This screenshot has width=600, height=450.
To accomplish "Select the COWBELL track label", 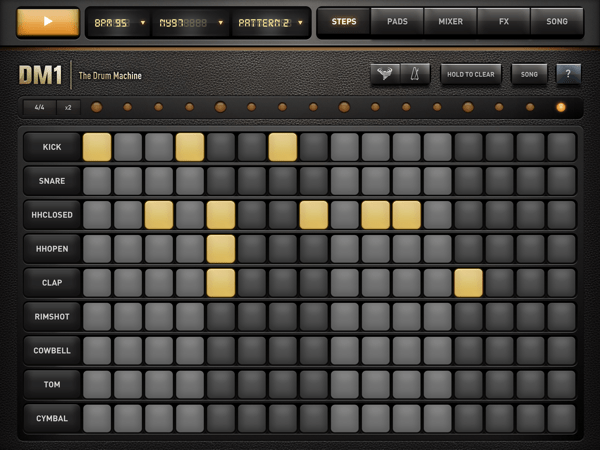I will click(x=51, y=351).
